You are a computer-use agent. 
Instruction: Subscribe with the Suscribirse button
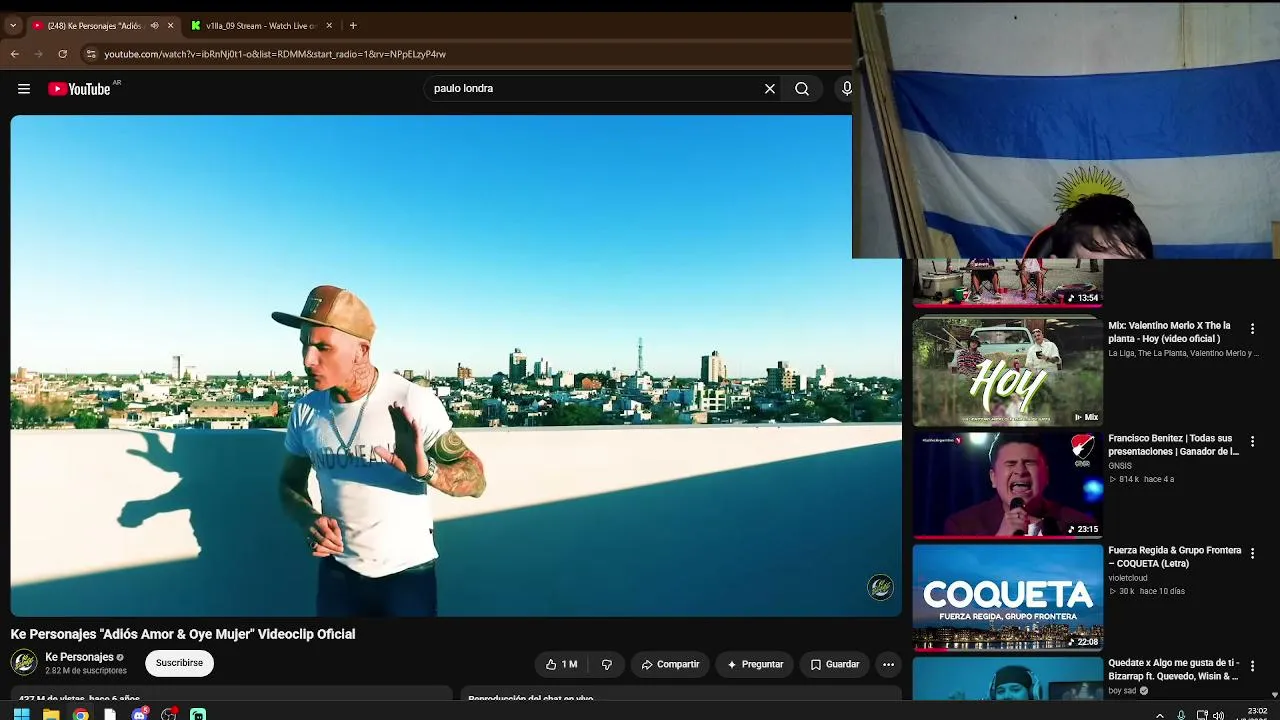click(179, 663)
